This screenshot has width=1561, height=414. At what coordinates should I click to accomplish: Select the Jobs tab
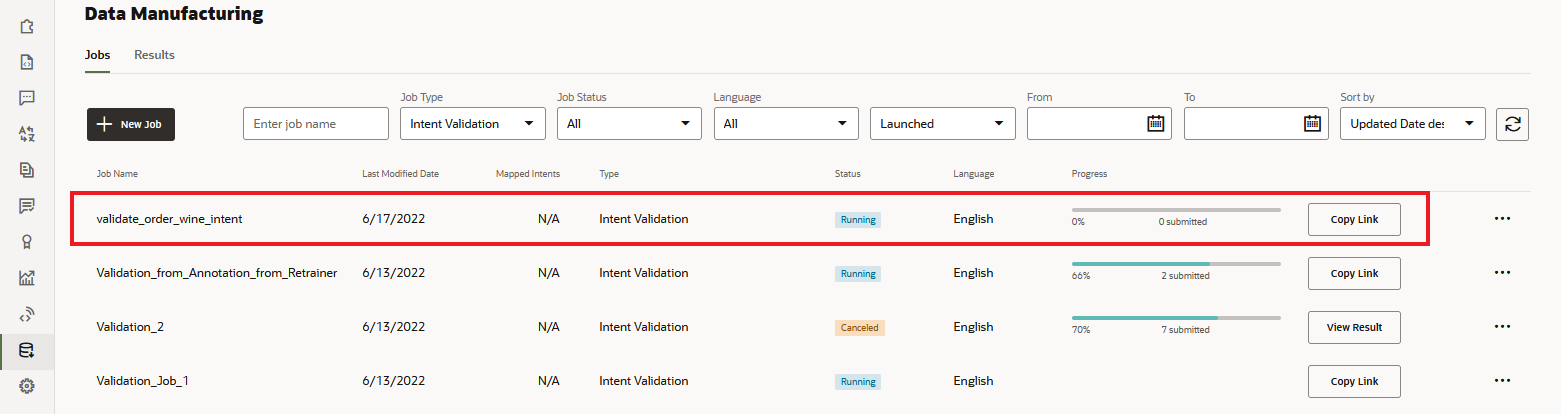tap(97, 55)
